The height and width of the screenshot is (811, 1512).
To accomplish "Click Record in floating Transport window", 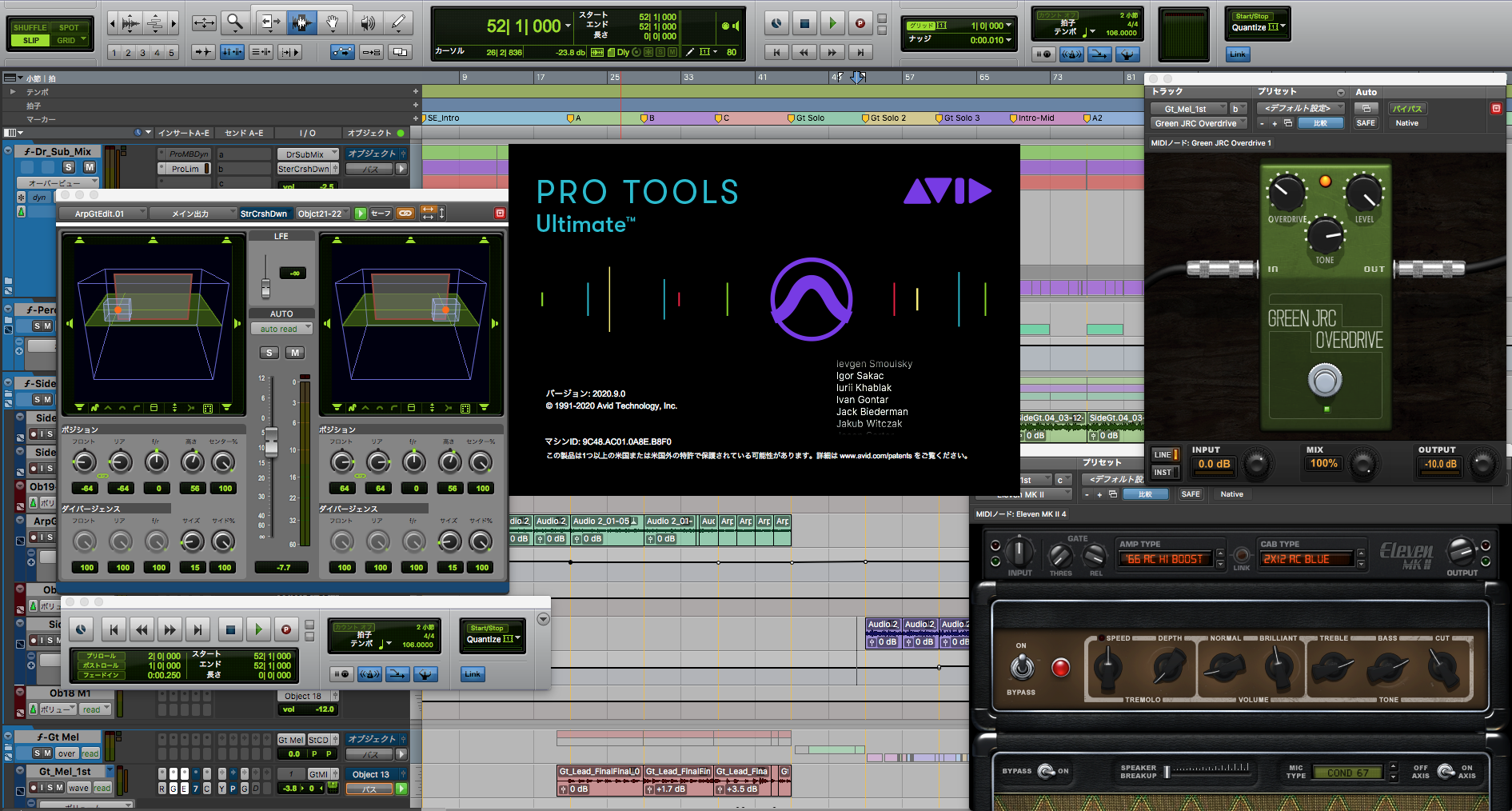I will (x=285, y=630).
